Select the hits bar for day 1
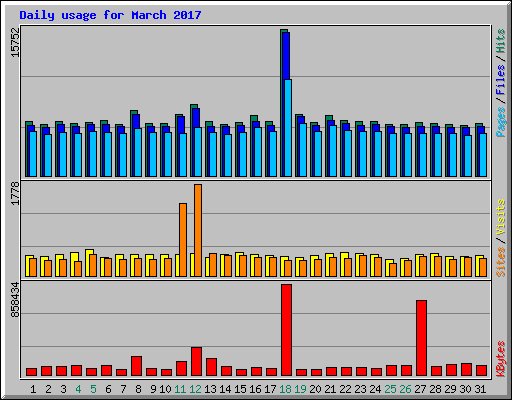The width and height of the screenshot is (512, 400). coord(27,149)
